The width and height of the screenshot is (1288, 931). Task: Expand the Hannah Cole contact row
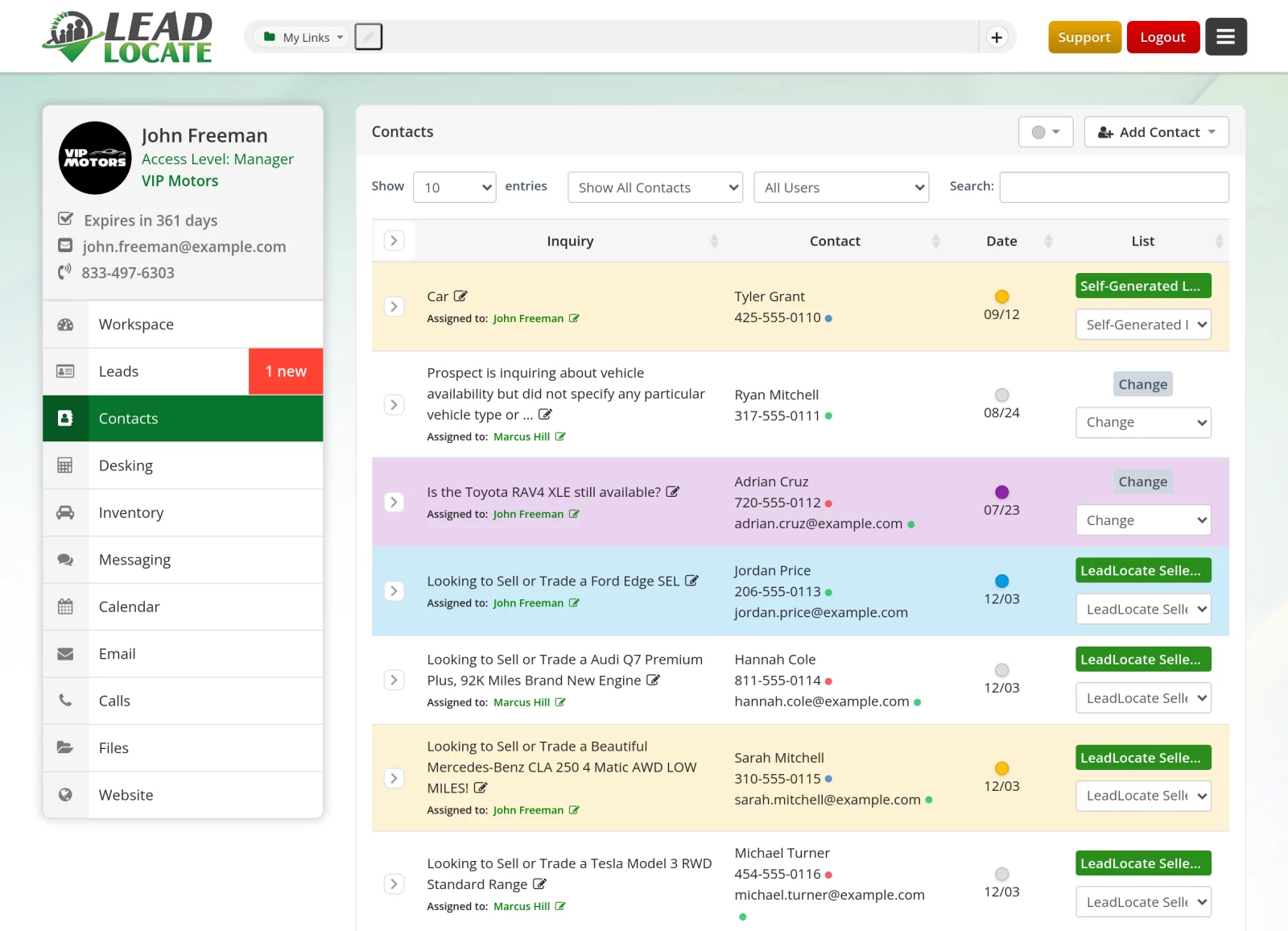[394, 680]
